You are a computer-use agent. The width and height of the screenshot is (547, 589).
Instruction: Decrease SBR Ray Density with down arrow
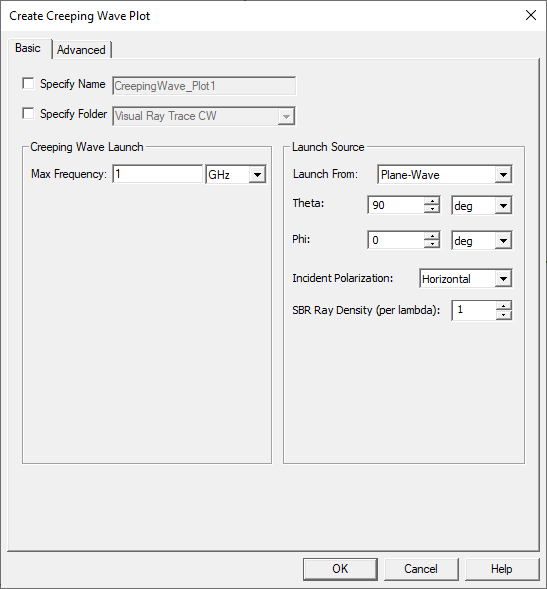click(504, 315)
